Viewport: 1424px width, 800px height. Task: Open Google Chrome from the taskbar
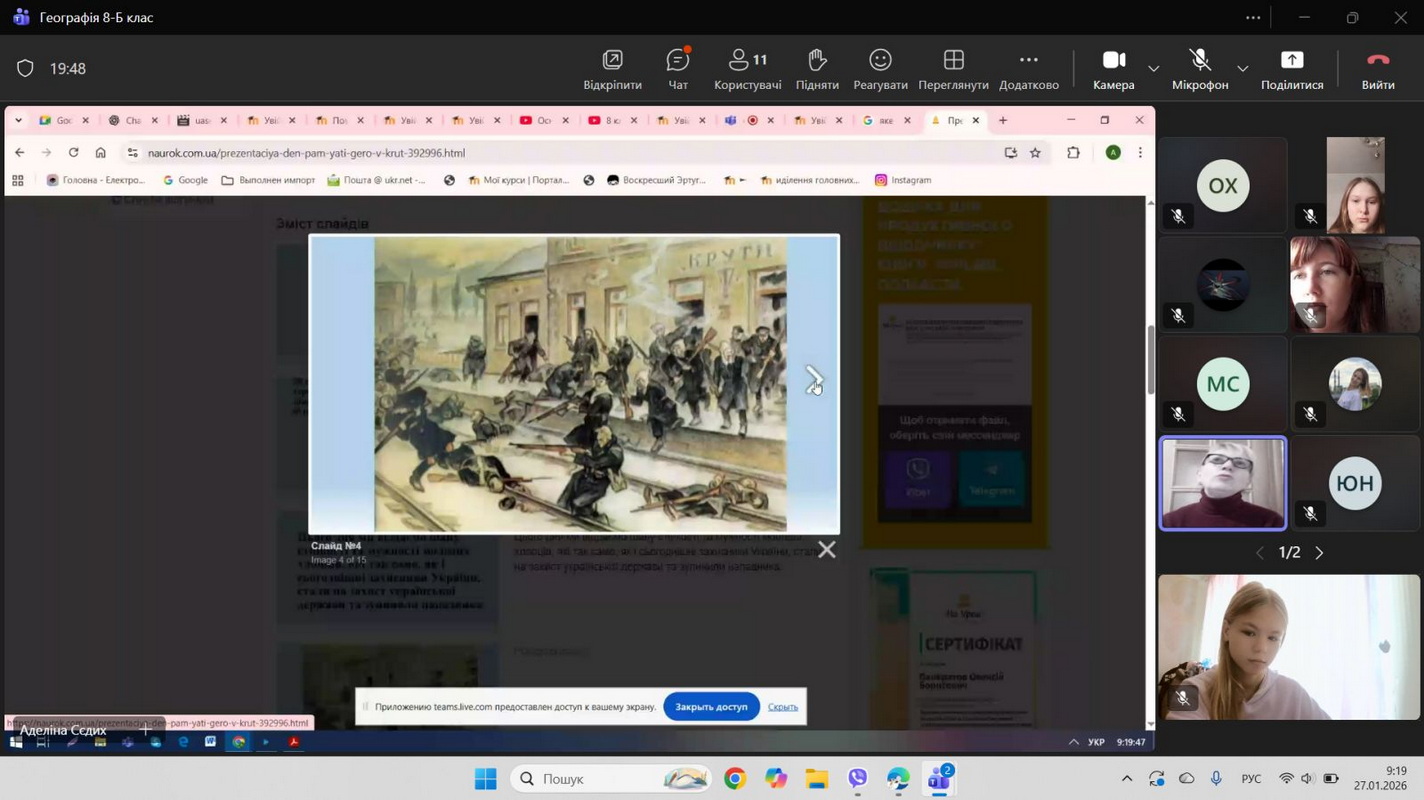click(x=735, y=779)
